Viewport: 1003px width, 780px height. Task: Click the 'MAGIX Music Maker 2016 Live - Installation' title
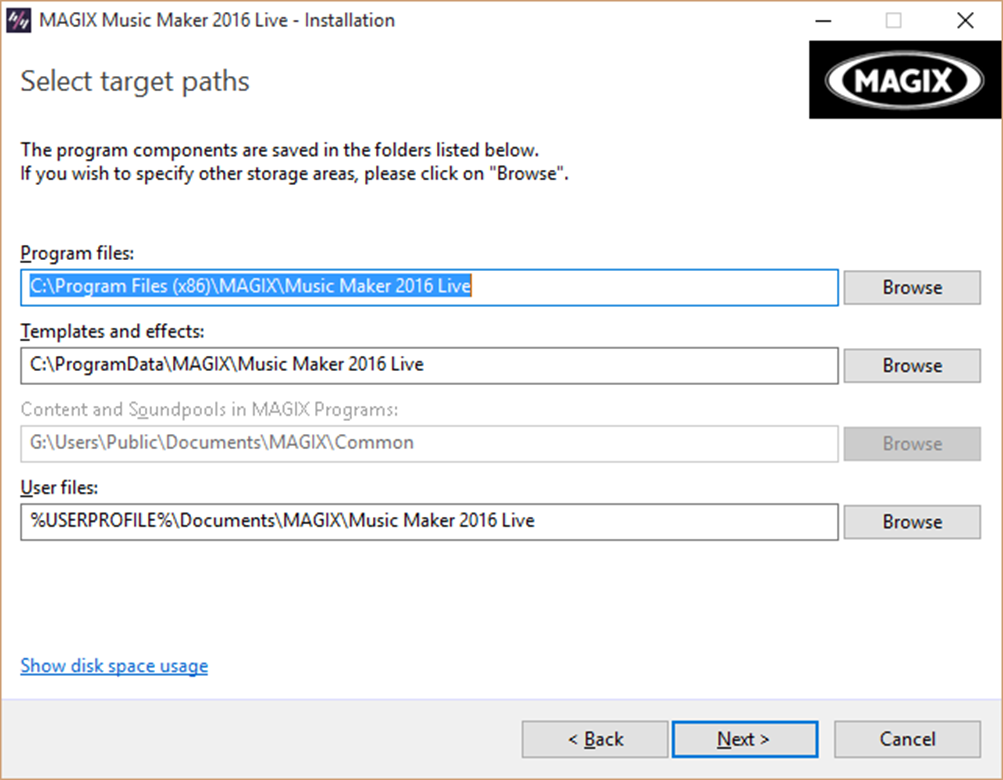point(217,20)
